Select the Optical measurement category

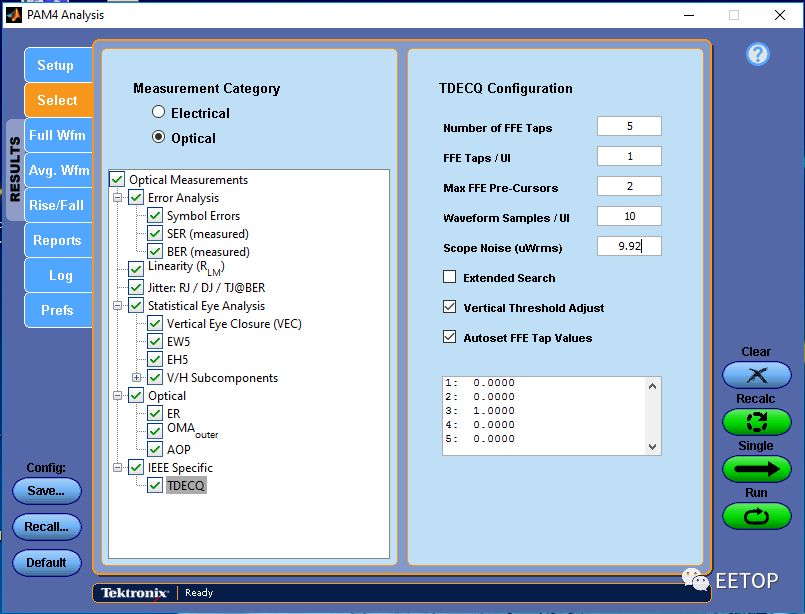[159, 137]
